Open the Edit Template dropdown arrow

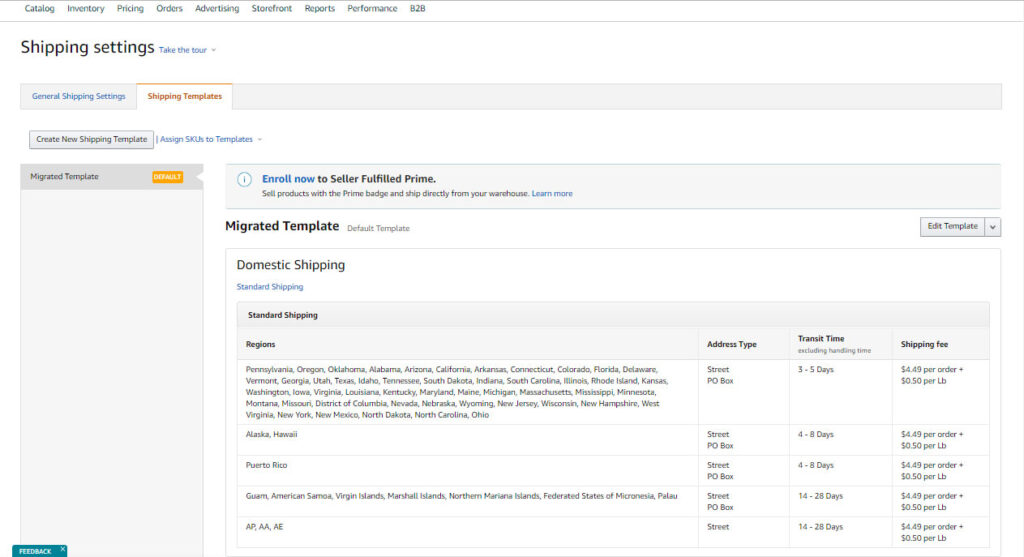[993, 227]
